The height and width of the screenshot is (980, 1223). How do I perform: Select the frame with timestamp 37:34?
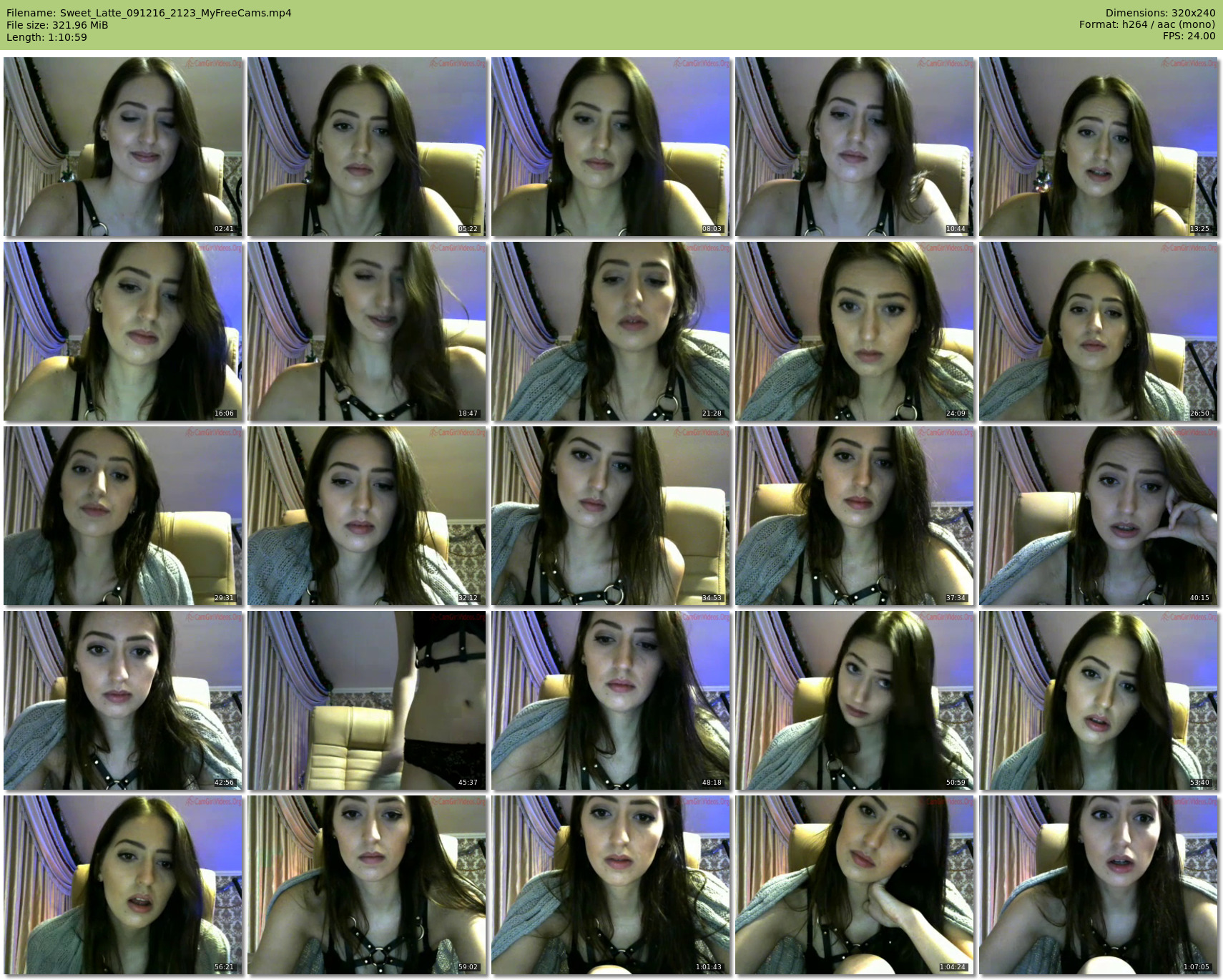point(855,516)
